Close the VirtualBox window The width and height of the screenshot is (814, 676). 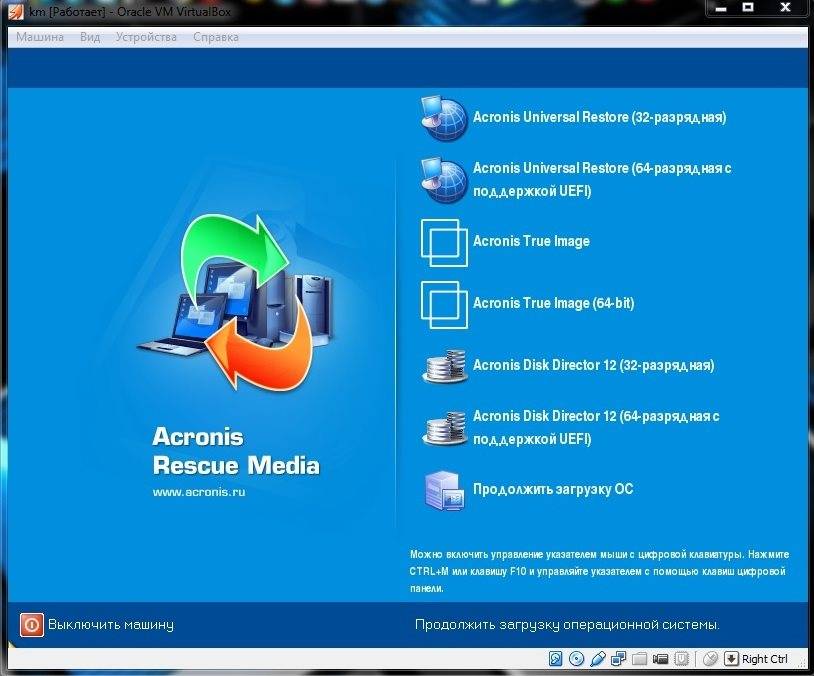click(x=785, y=7)
